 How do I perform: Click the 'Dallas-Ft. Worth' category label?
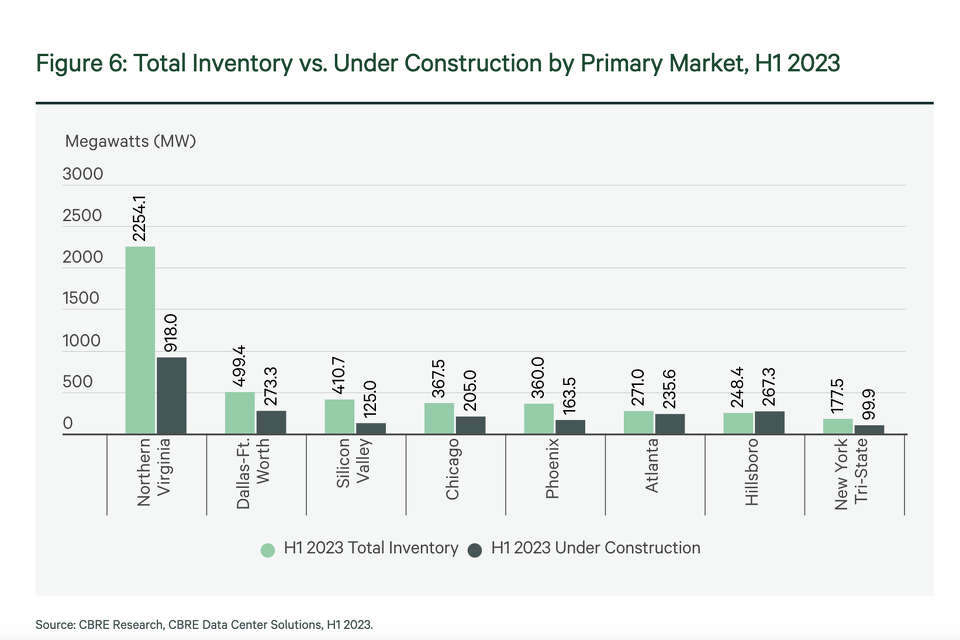pyautogui.click(x=253, y=473)
